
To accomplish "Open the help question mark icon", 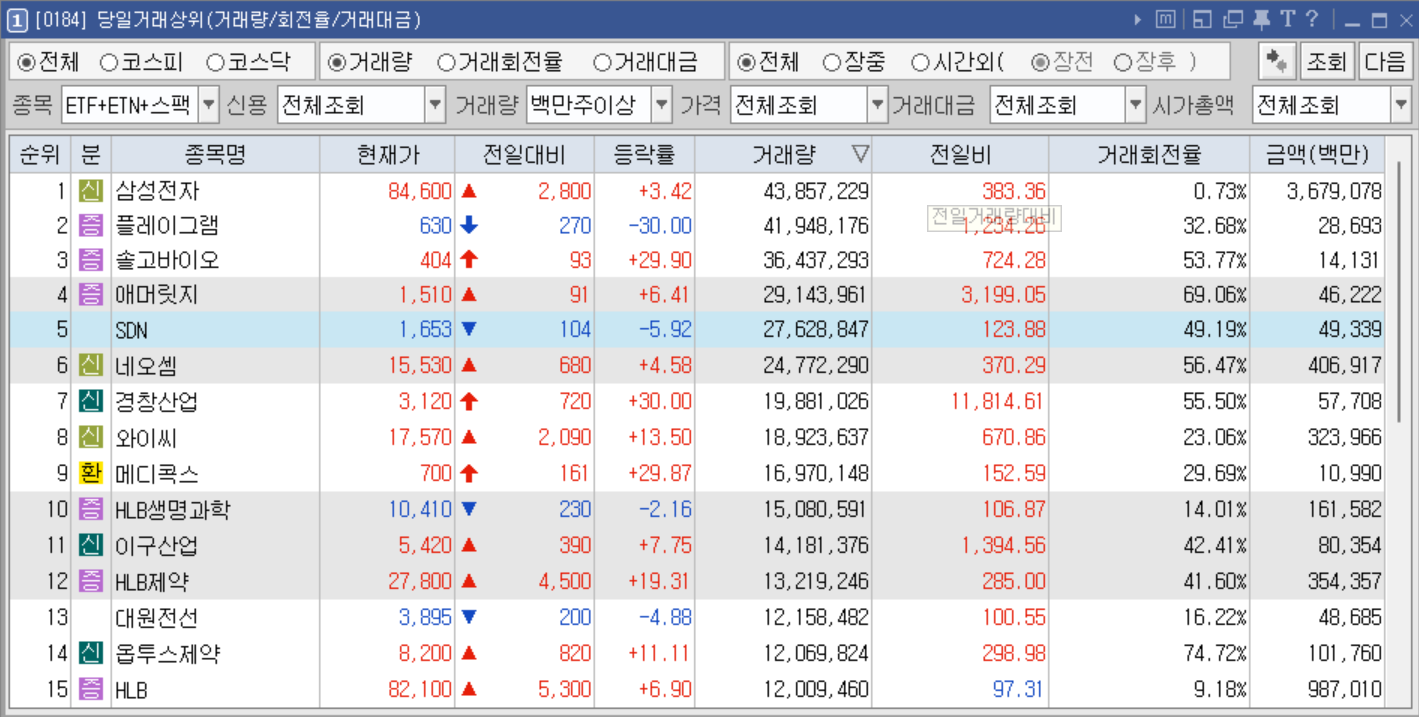I will (1312, 19).
